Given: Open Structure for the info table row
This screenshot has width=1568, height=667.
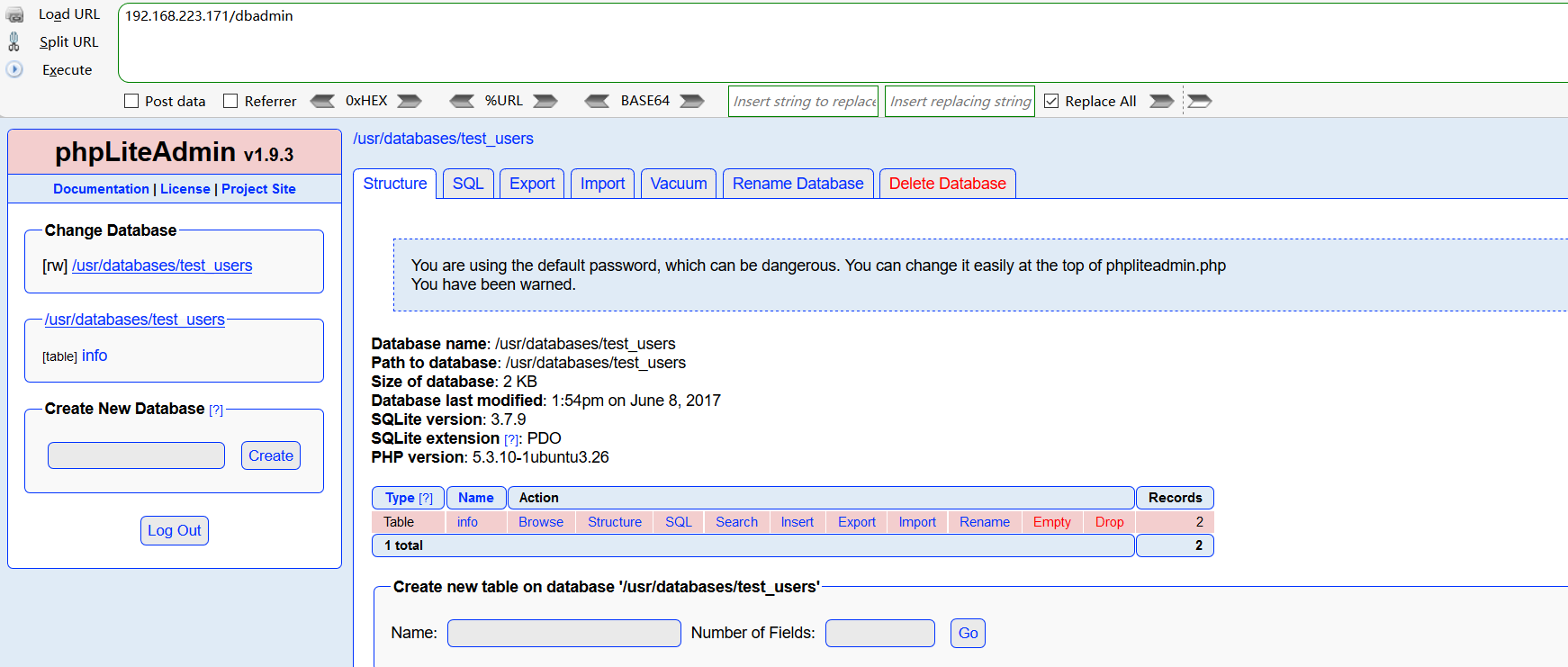Looking at the screenshot, I should tap(615, 522).
